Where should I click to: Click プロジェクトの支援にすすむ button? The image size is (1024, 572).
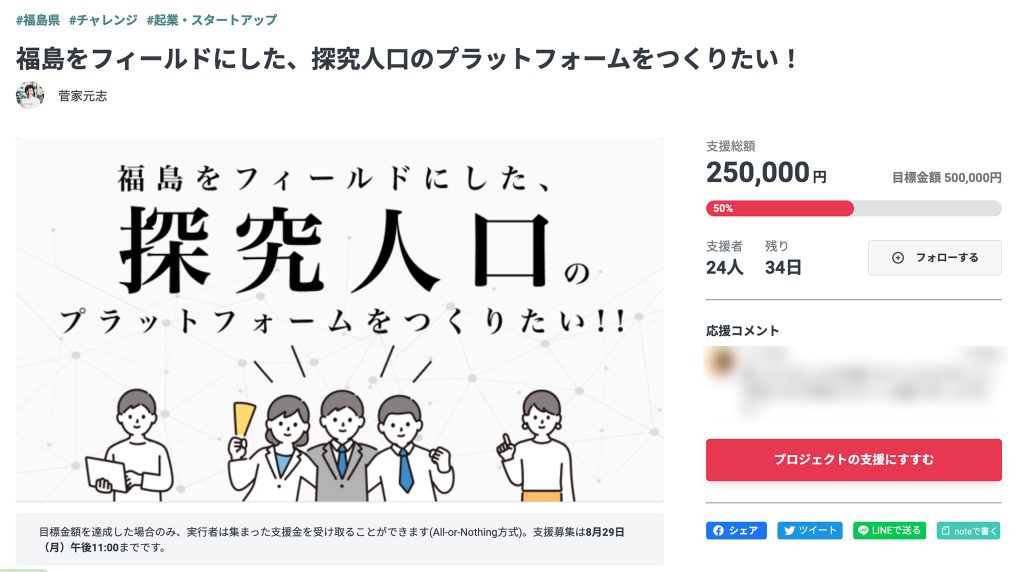click(854, 460)
